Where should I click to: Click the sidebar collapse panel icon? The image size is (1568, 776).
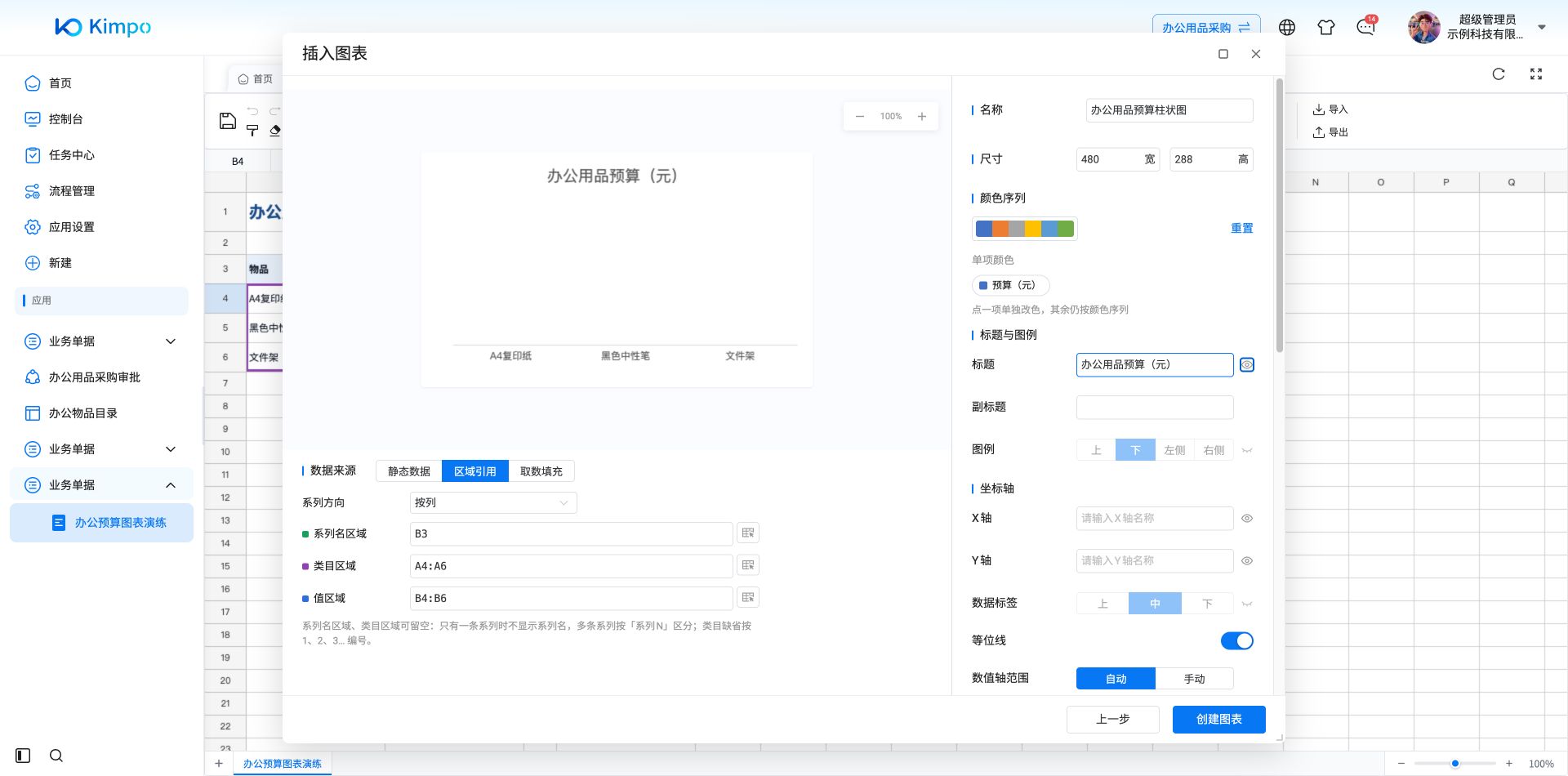(x=23, y=756)
